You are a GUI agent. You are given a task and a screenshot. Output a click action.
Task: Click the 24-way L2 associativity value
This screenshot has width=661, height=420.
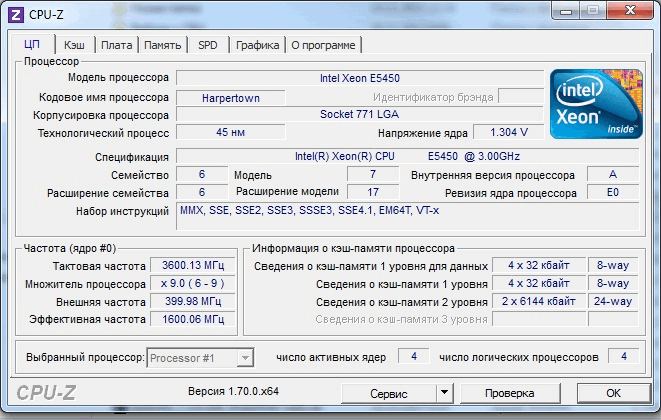point(613,301)
